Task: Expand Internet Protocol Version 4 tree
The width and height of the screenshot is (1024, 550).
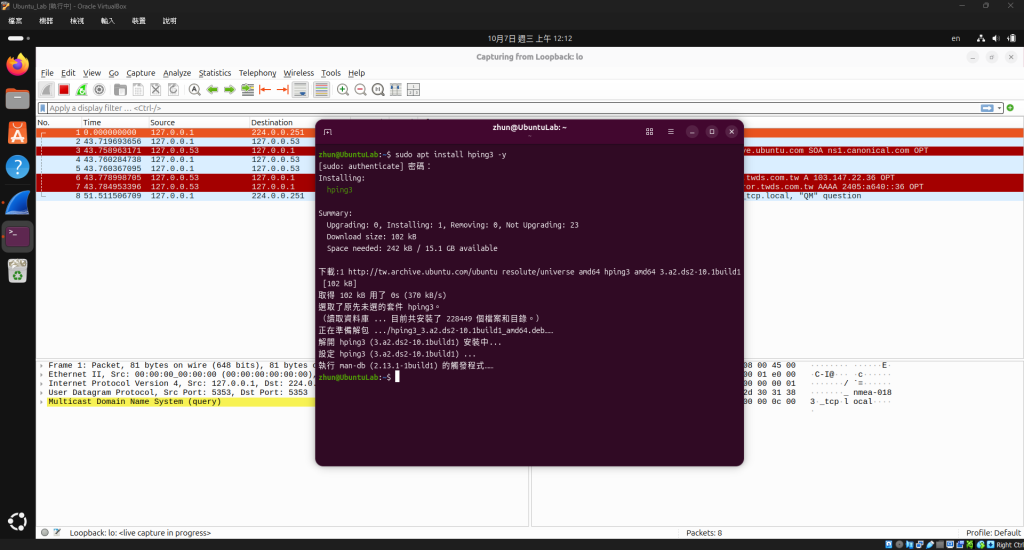Action: (x=42, y=384)
